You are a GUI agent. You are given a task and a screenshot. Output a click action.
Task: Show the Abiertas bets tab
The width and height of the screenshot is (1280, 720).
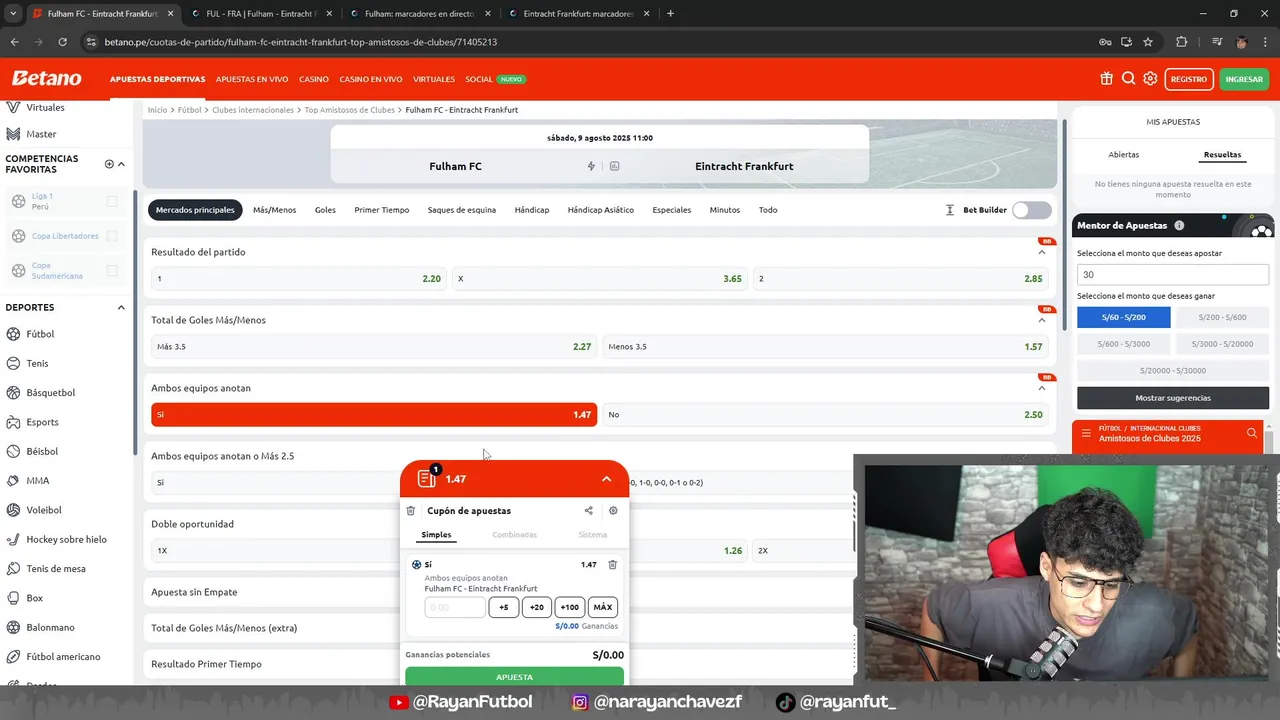point(1123,155)
